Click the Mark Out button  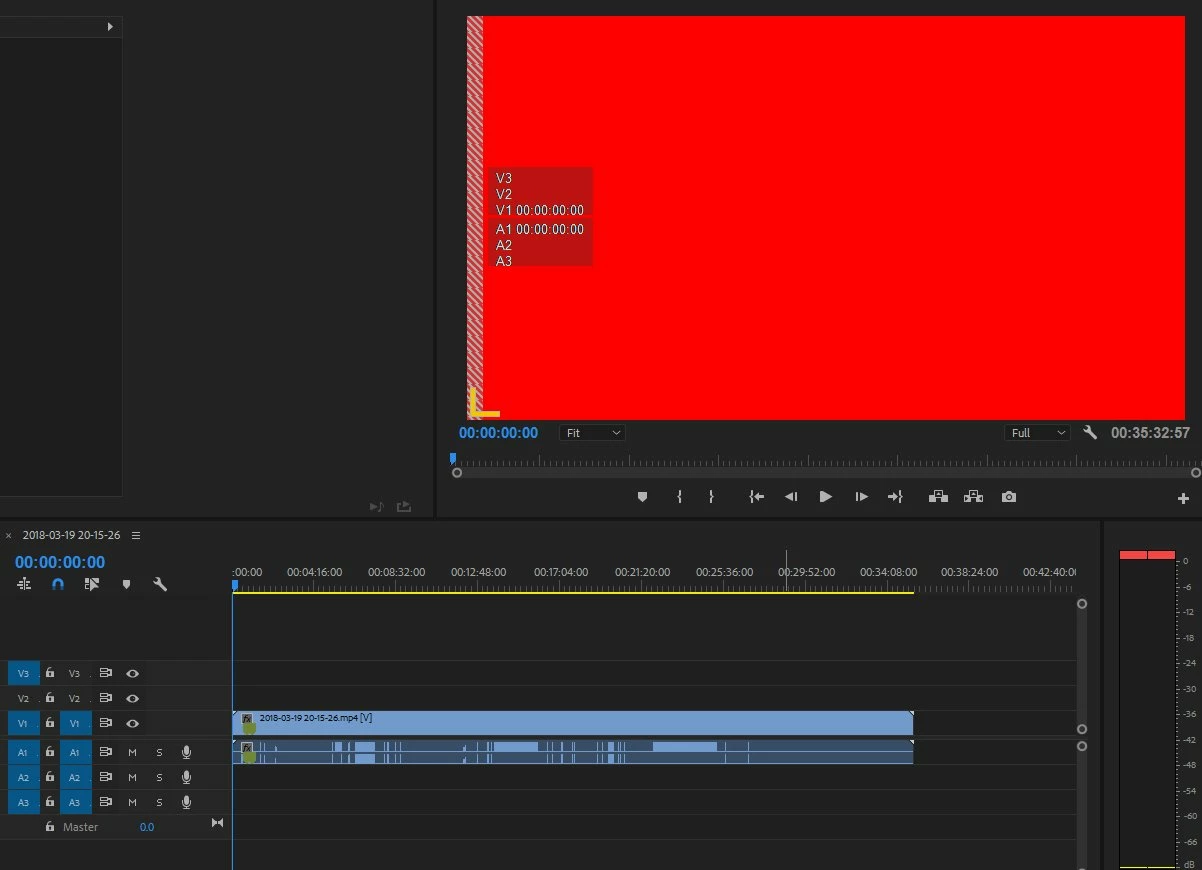pyautogui.click(x=711, y=497)
